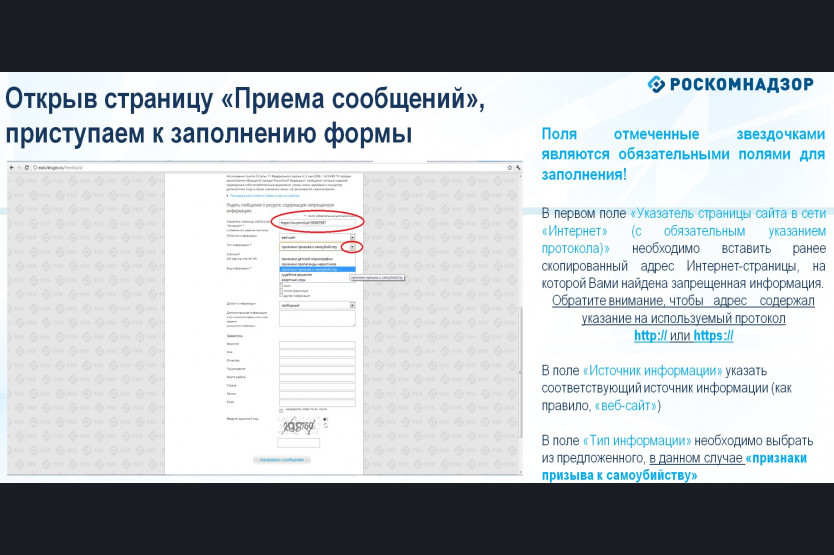Image resolution: width=834 pixels, height=555 pixels.
Task: Click the browser back arrow
Action: (12, 167)
